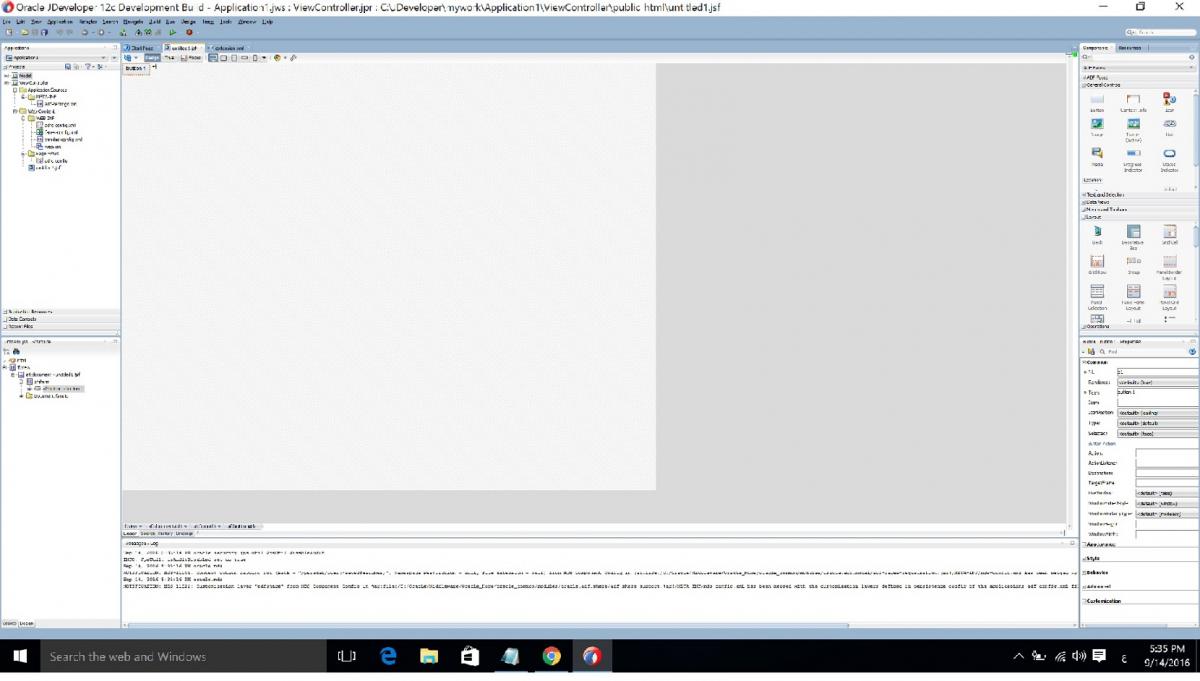1200x681 pixels.
Task: Click Button 1 on the design canvas
Action: click(135, 68)
